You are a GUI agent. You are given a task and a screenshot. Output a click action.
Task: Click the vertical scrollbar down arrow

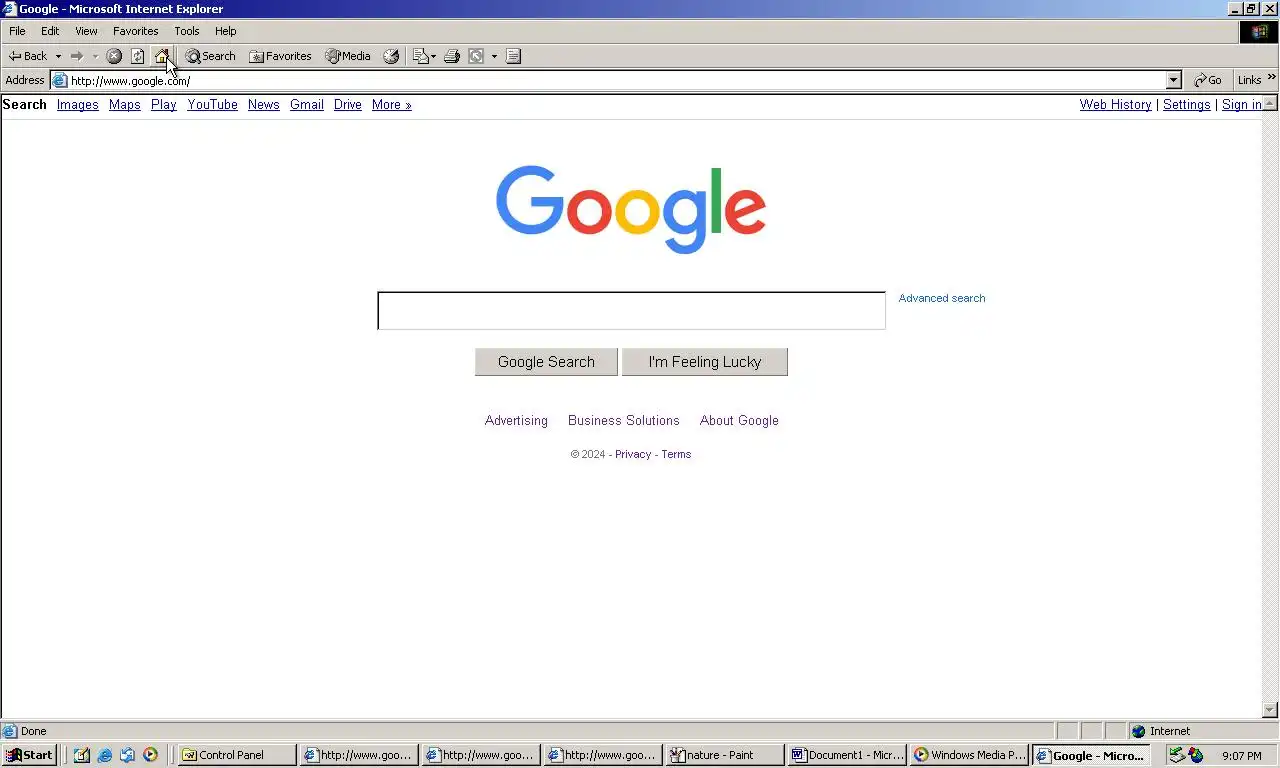pyautogui.click(x=1271, y=710)
